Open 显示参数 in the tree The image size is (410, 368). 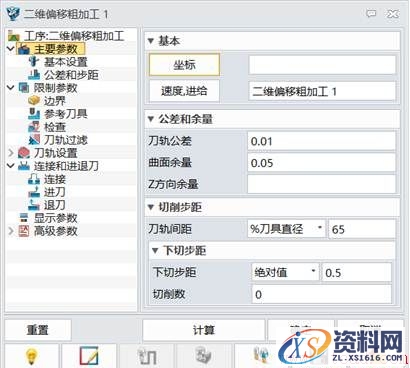(x=56, y=218)
